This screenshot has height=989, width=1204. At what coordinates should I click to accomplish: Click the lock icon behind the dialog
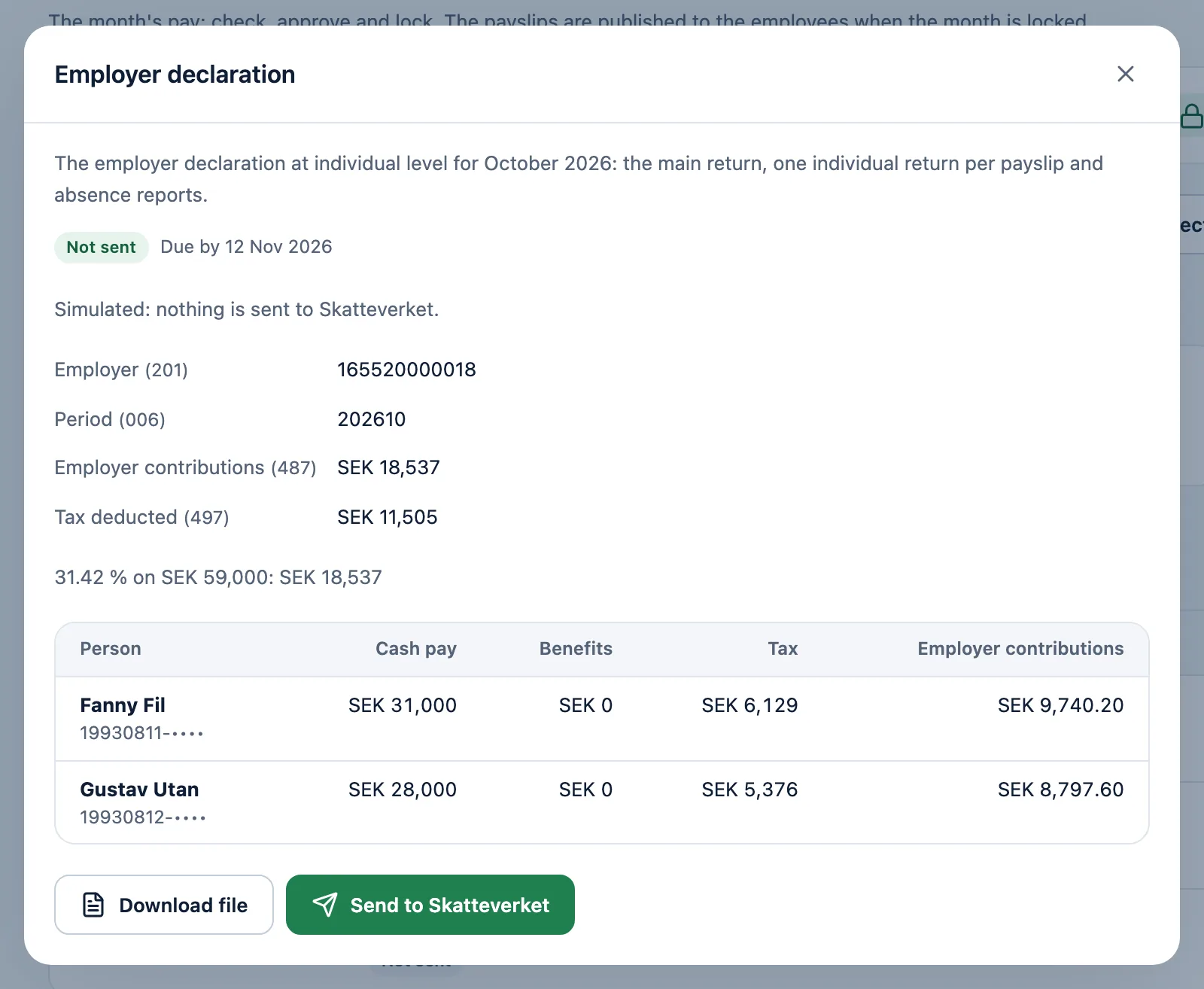(x=1192, y=116)
